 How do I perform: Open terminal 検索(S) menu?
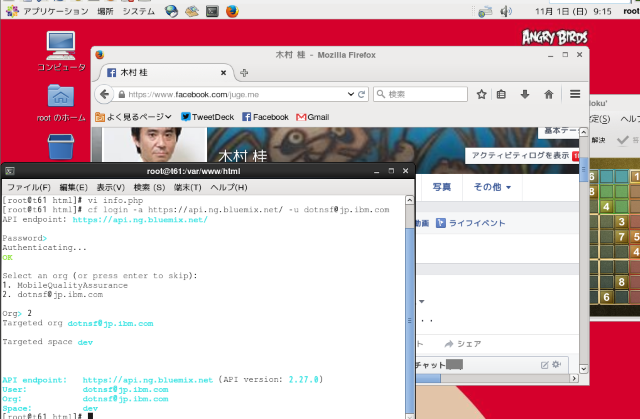coord(149,187)
